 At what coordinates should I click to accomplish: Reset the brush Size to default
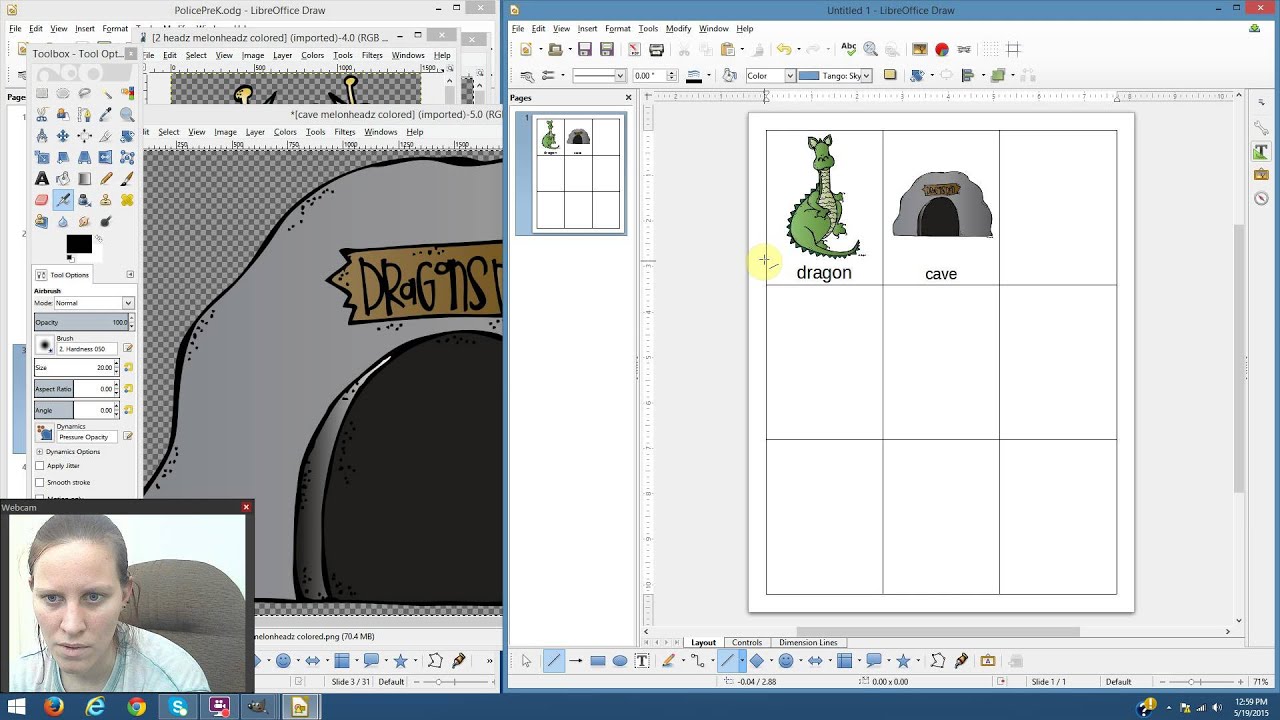click(128, 368)
